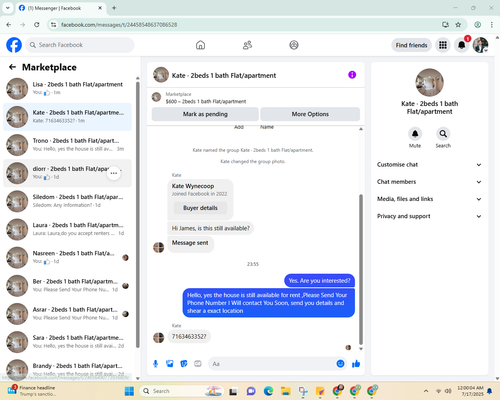Click More Options button

click(310, 114)
